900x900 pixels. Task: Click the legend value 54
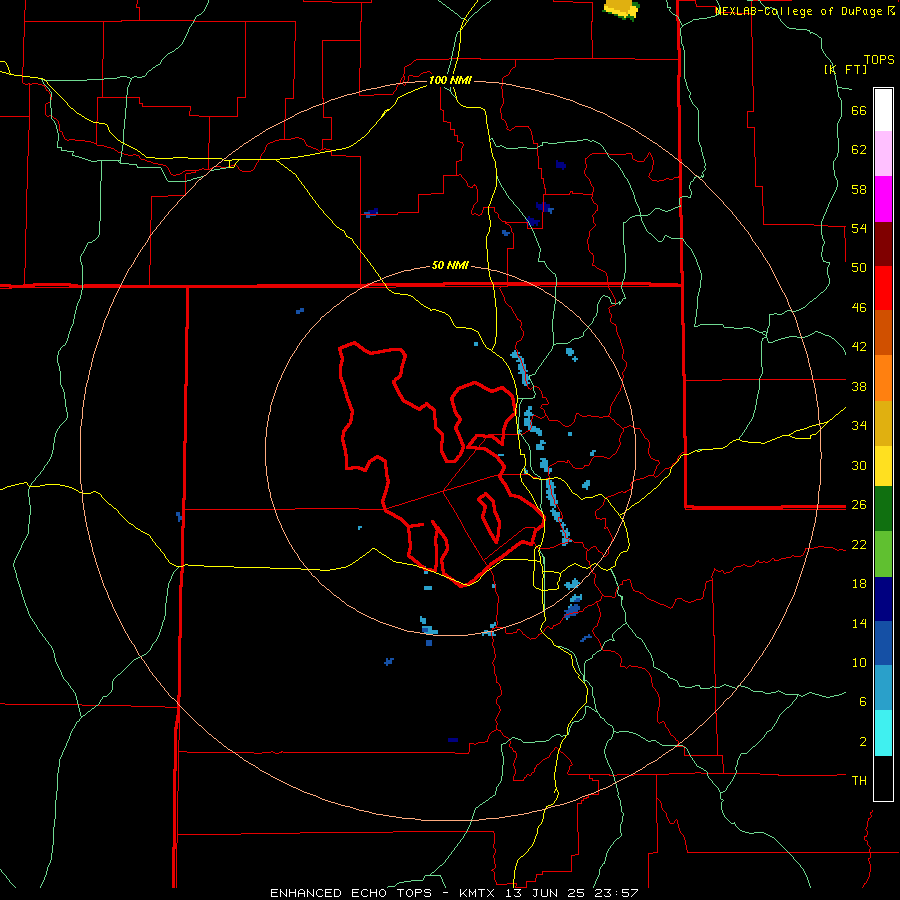coord(859,228)
